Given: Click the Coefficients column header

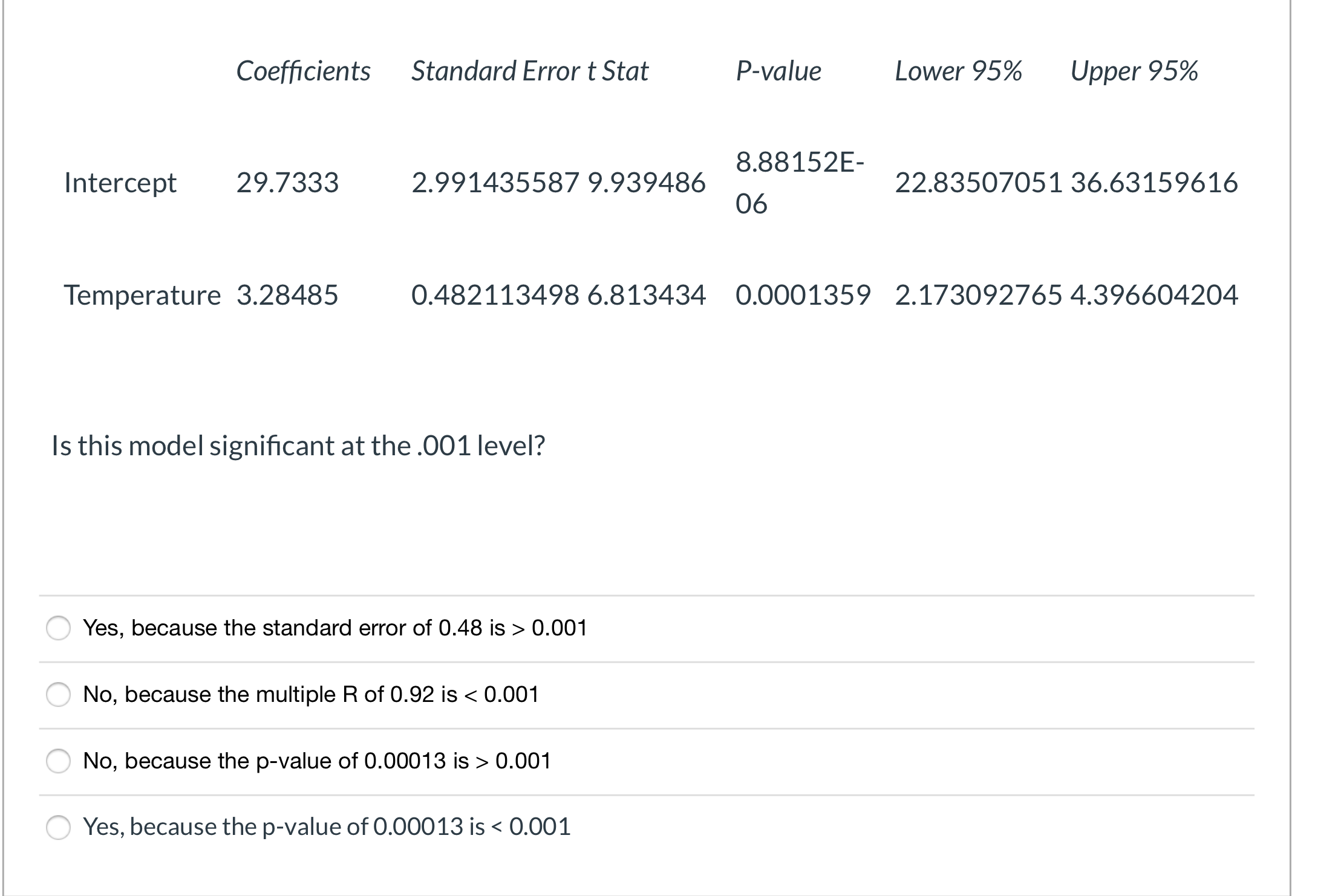Looking at the screenshot, I should coord(303,71).
